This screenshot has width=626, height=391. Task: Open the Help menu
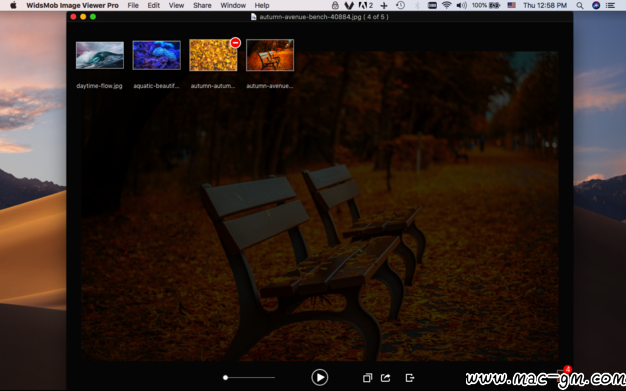262,5
